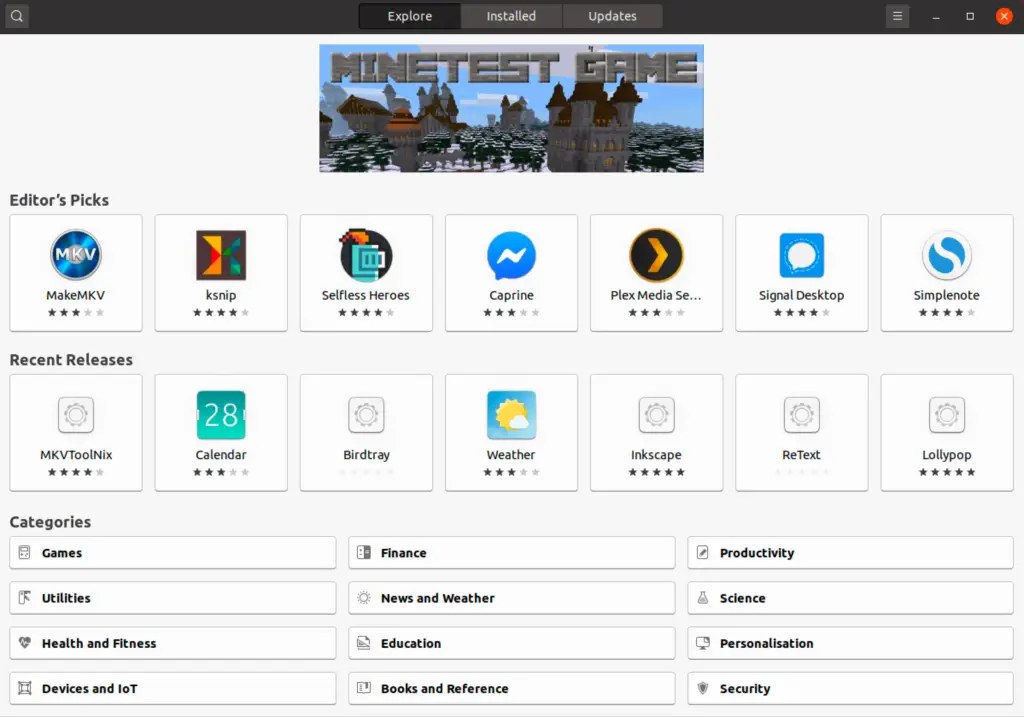Click the Finance category icon
Image resolution: width=1024 pixels, height=717 pixels.
pos(364,552)
